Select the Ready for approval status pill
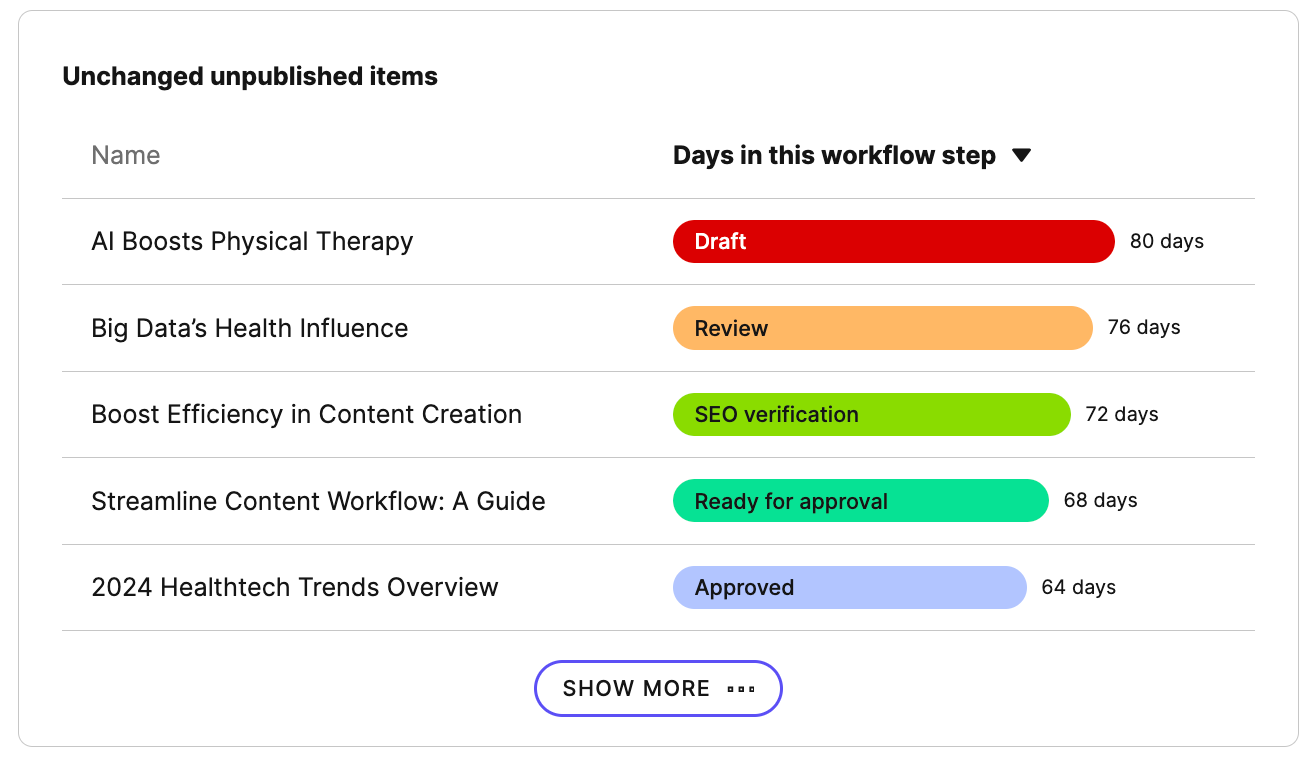This screenshot has width=1312, height=768. [860, 501]
